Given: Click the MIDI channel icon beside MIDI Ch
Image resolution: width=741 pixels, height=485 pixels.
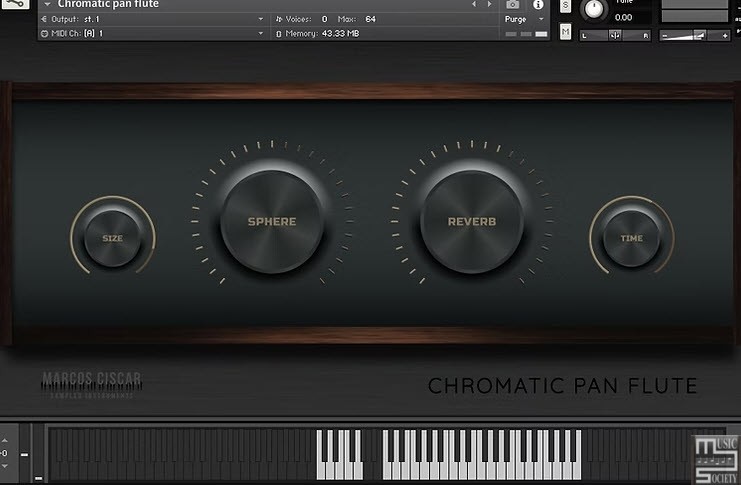Looking at the screenshot, I should click(44, 34).
